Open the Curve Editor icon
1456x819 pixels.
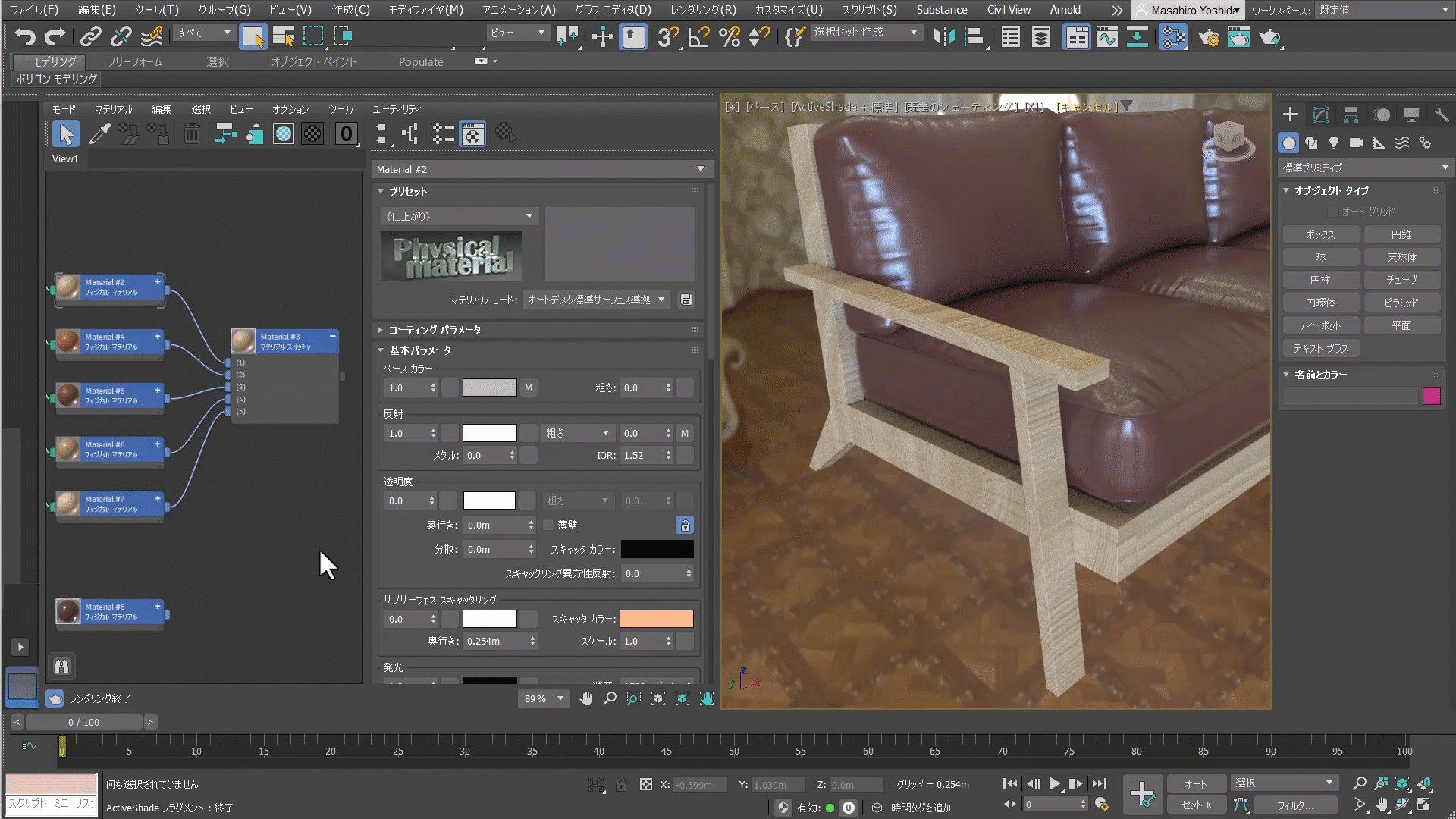coord(1107,36)
